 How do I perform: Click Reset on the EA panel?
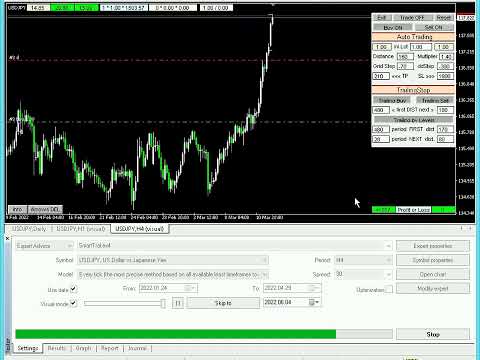(x=443, y=18)
